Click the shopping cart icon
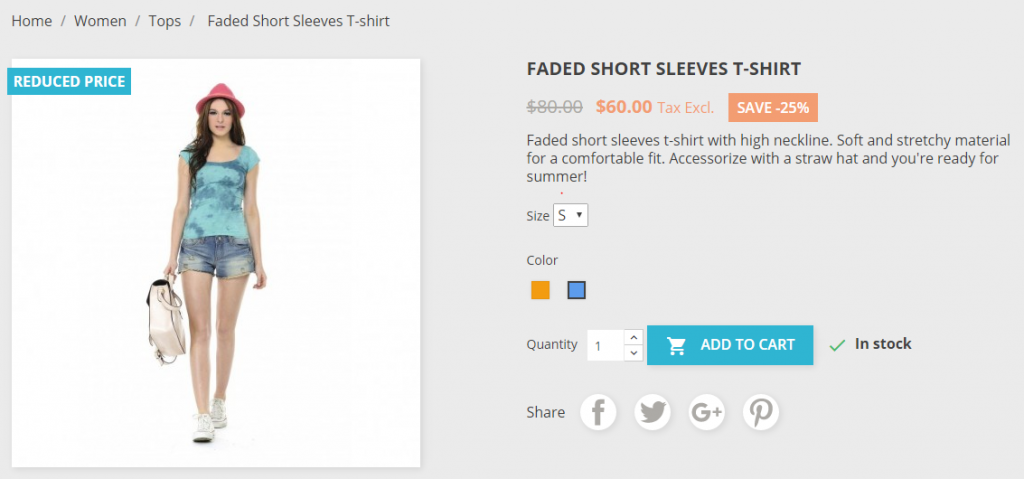The height and width of the screenshot is (479, 1024). (x=677, y=345)
